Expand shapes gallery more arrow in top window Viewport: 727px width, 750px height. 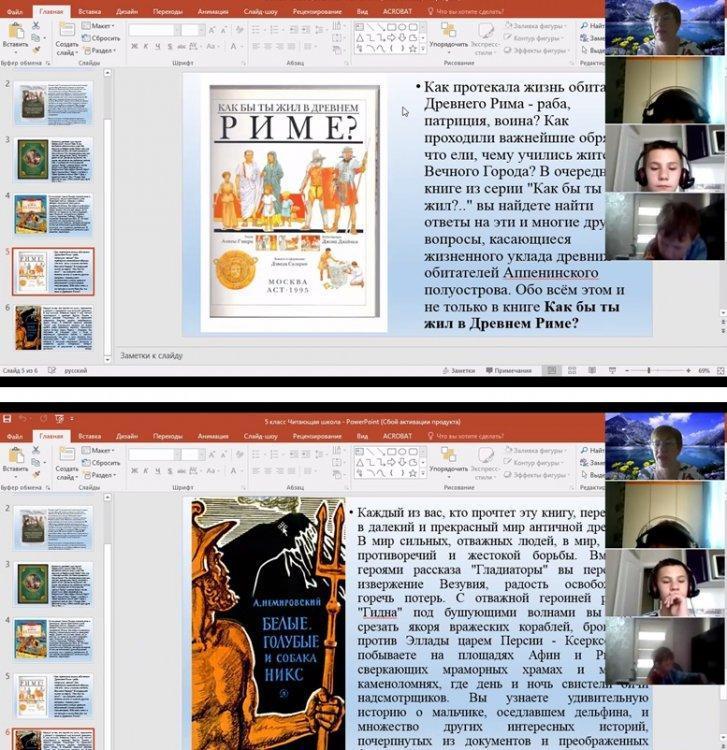point(423,49)
